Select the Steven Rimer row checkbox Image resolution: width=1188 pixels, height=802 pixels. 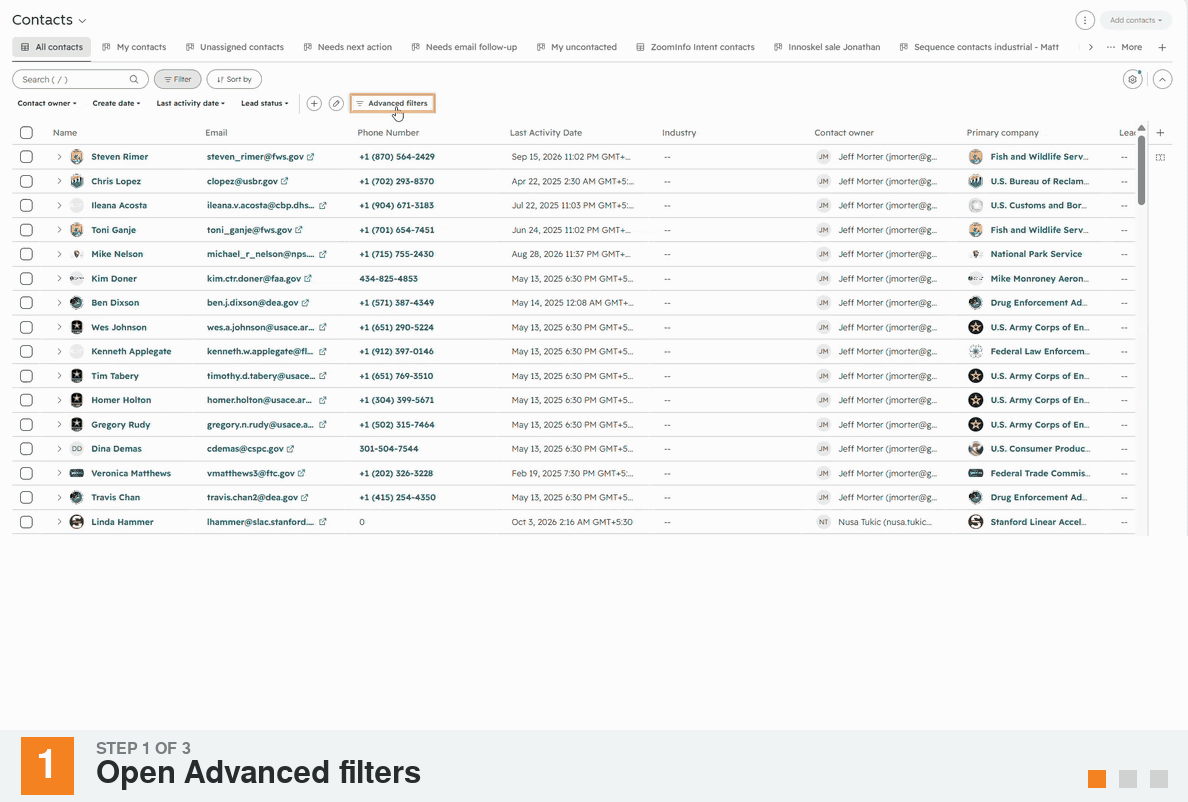(x=27, y=157)
